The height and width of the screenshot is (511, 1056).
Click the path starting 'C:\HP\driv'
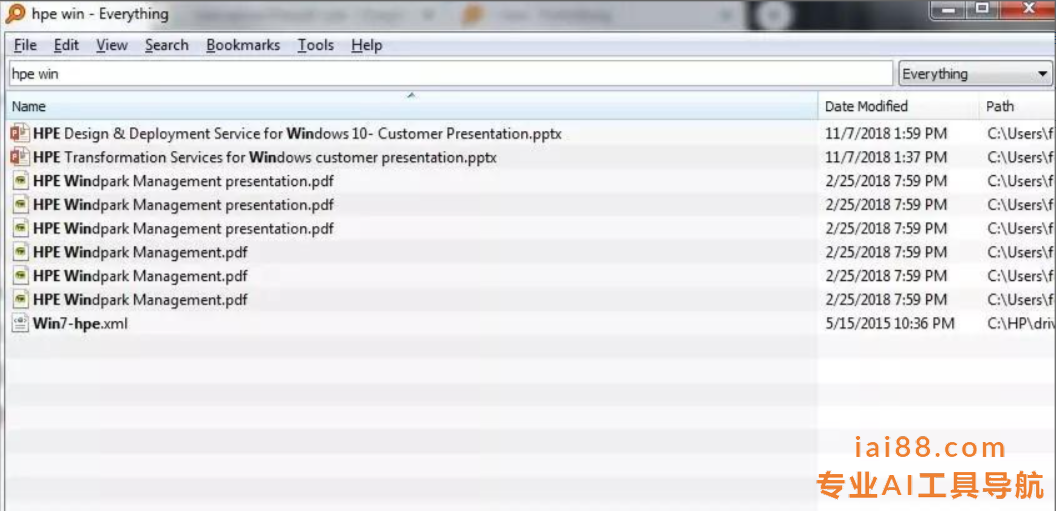pyautogui.click(x=1020, y=324)
